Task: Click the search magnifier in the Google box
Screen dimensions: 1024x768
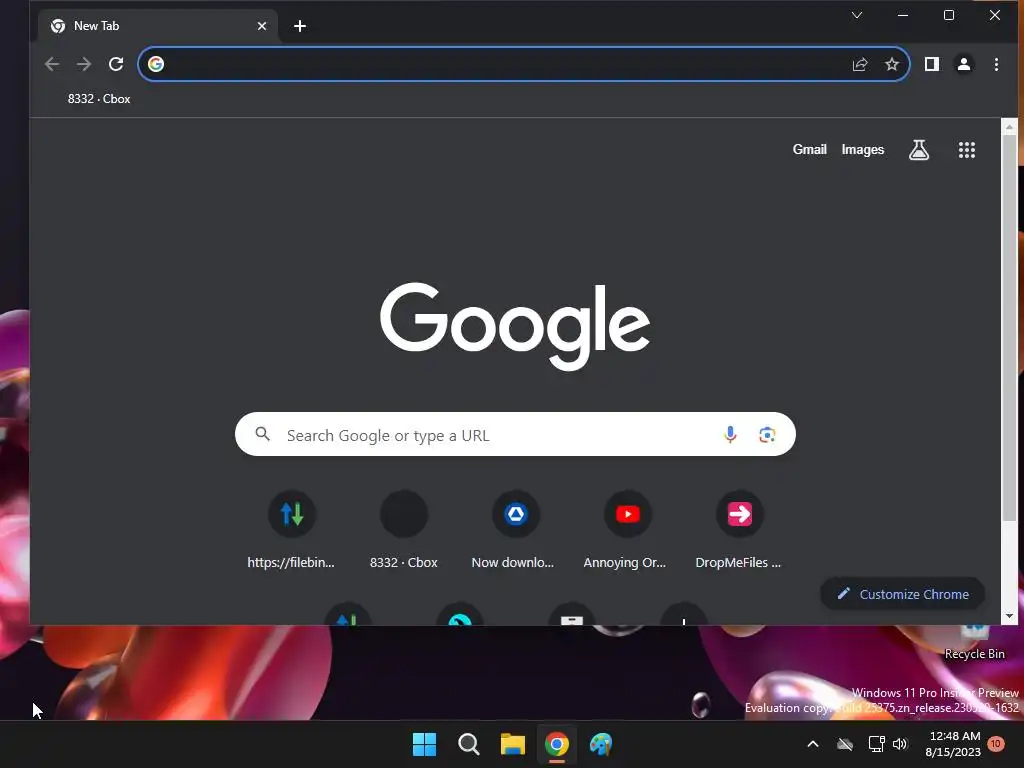Action: coord(263,434)
